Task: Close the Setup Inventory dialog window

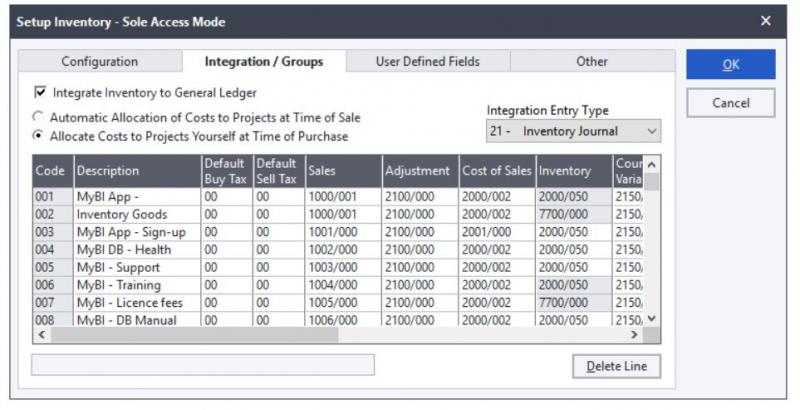Action: 766,21
